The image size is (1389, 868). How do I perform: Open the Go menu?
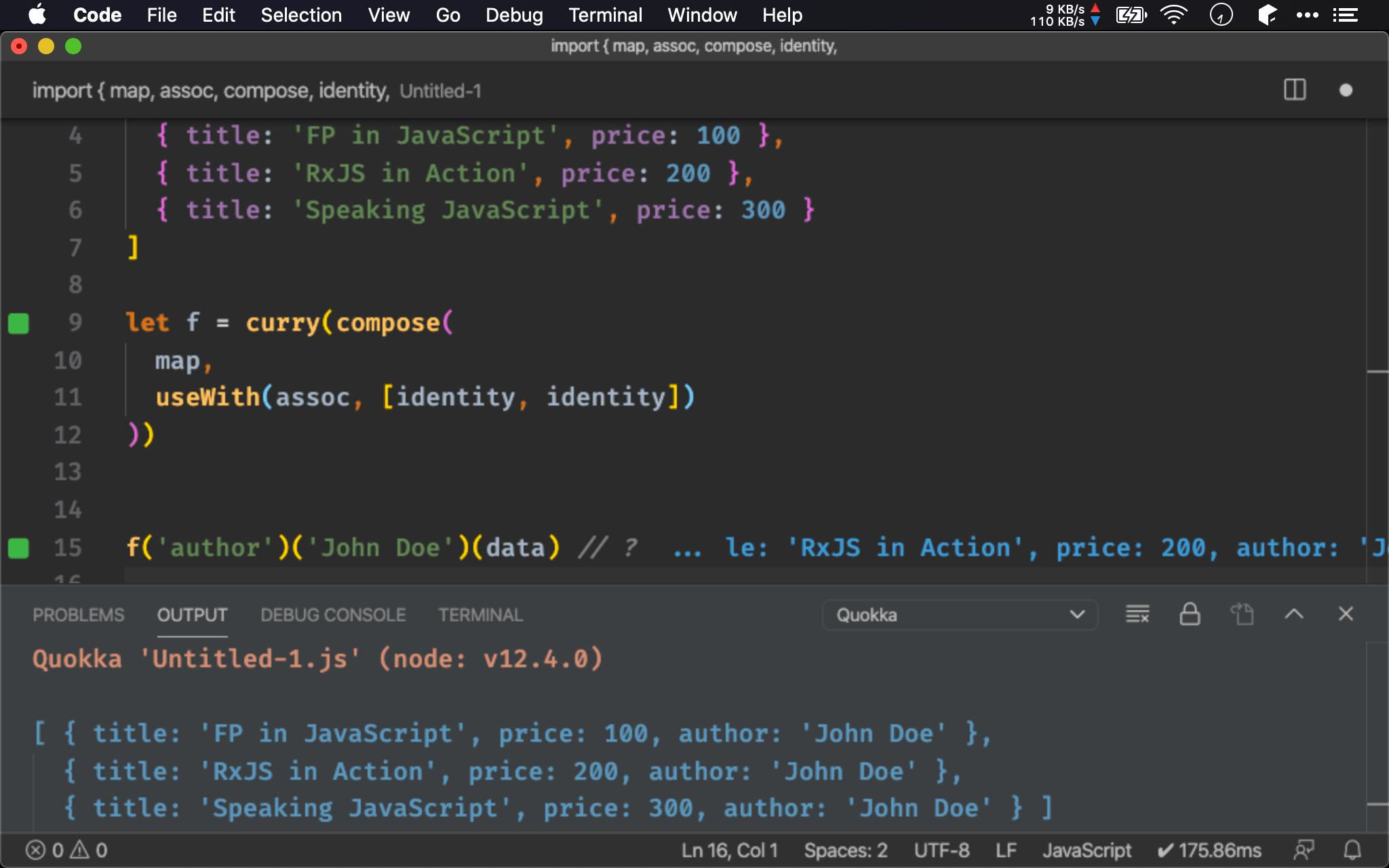coord(448,15)
